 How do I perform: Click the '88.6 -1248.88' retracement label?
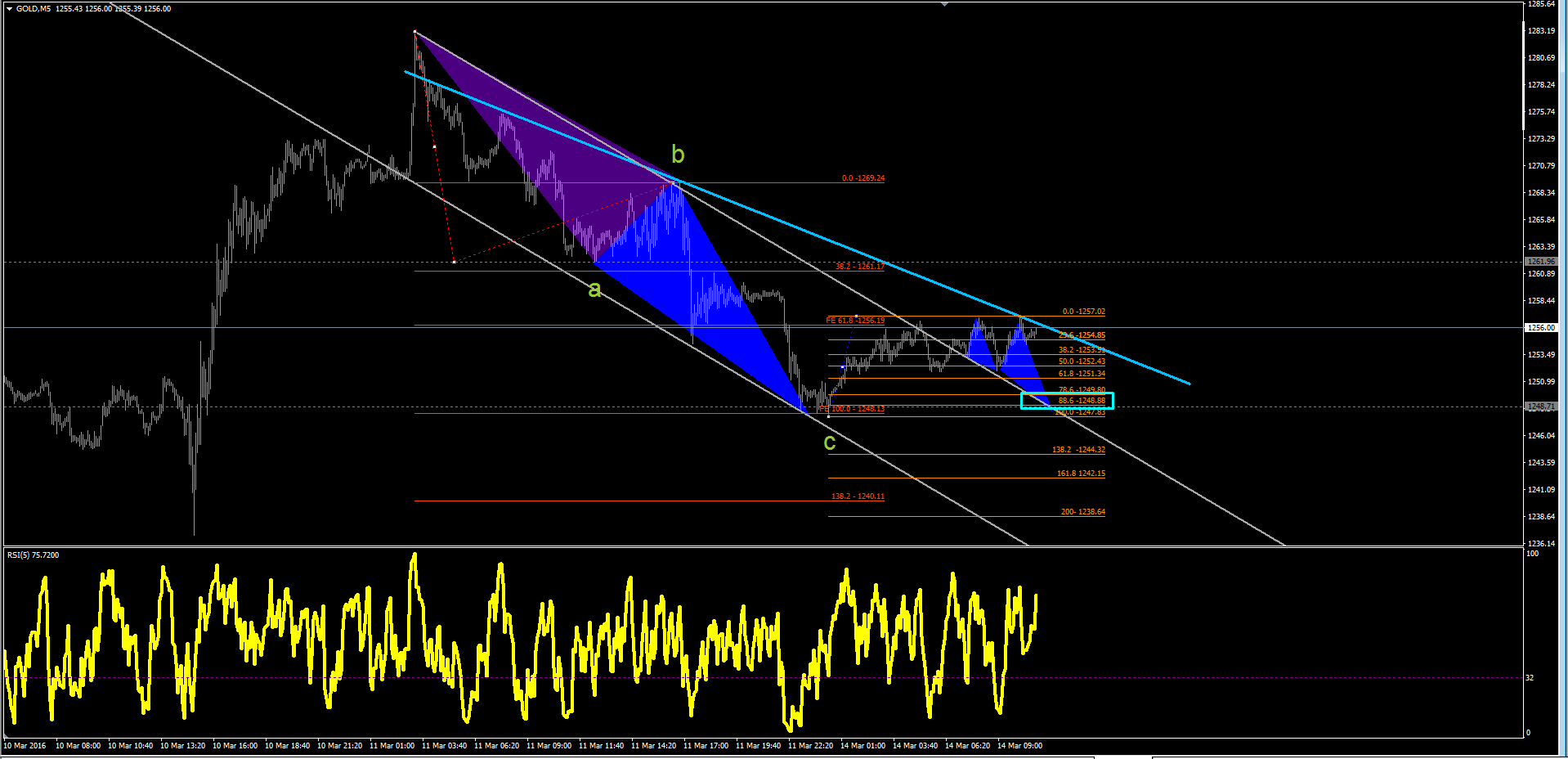coord(1082,401)
